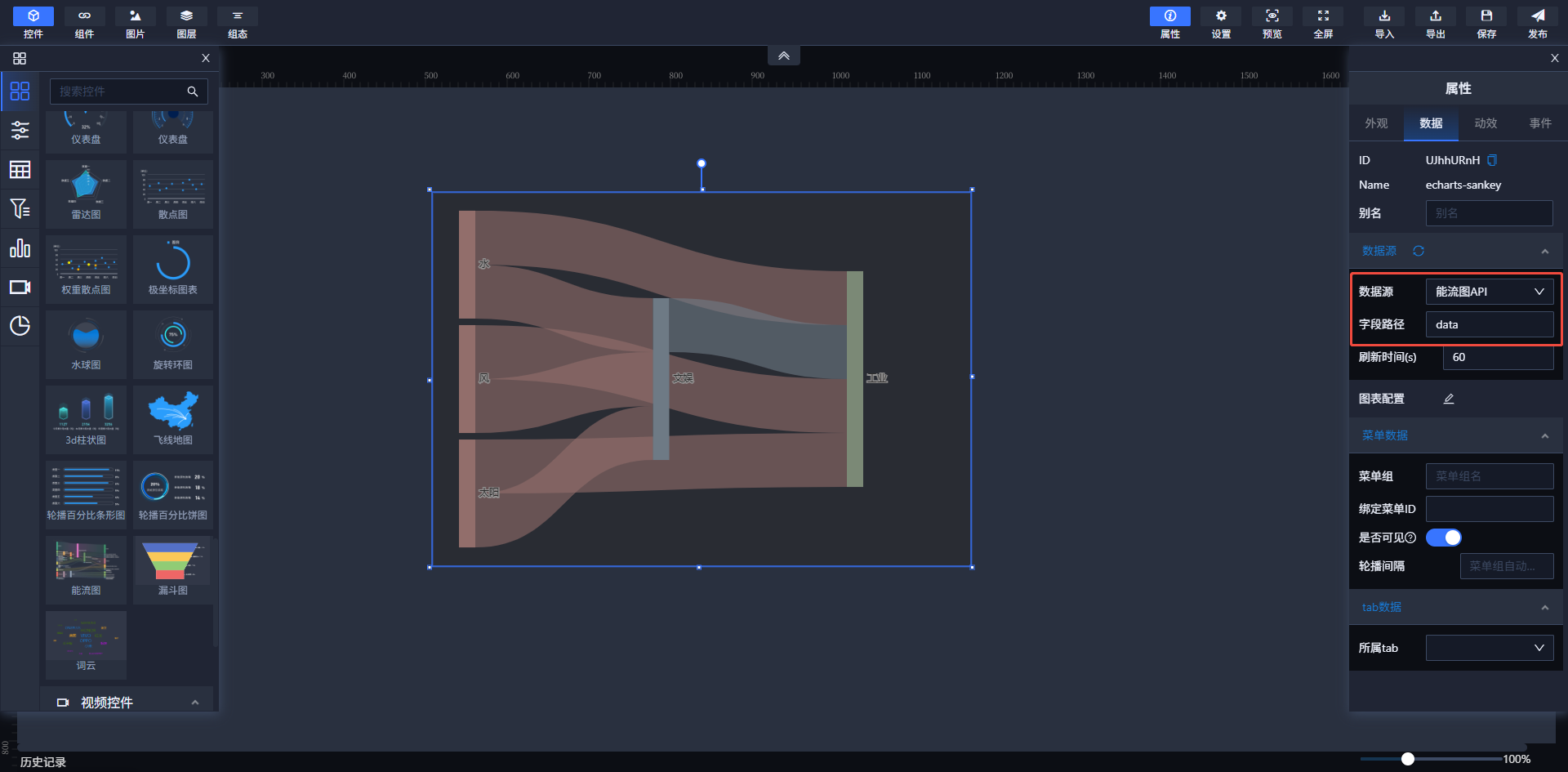Switch to the 事件 tab

[x=1540, y=123]
